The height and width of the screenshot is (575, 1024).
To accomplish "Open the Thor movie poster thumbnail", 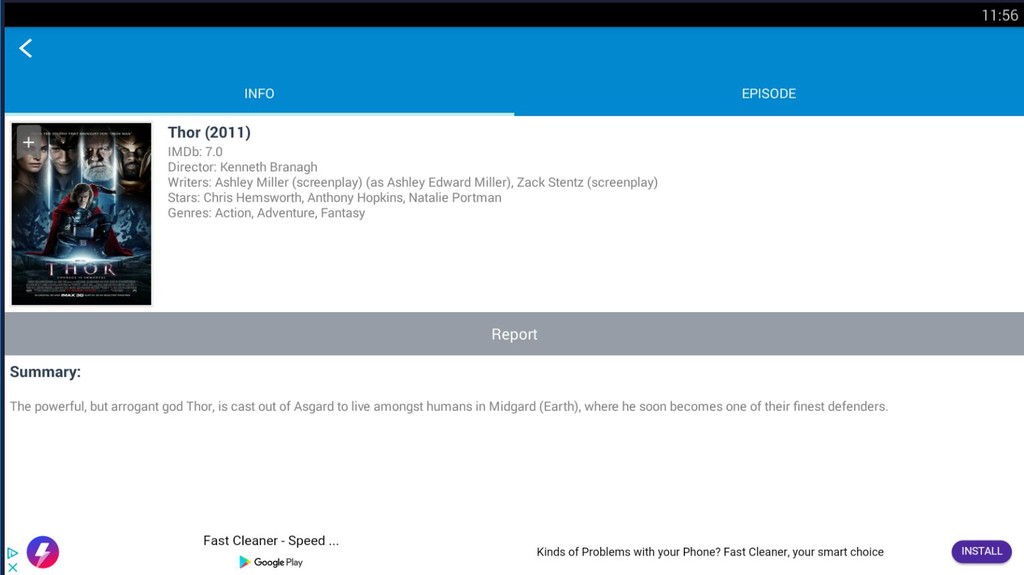I will point(81,214).
